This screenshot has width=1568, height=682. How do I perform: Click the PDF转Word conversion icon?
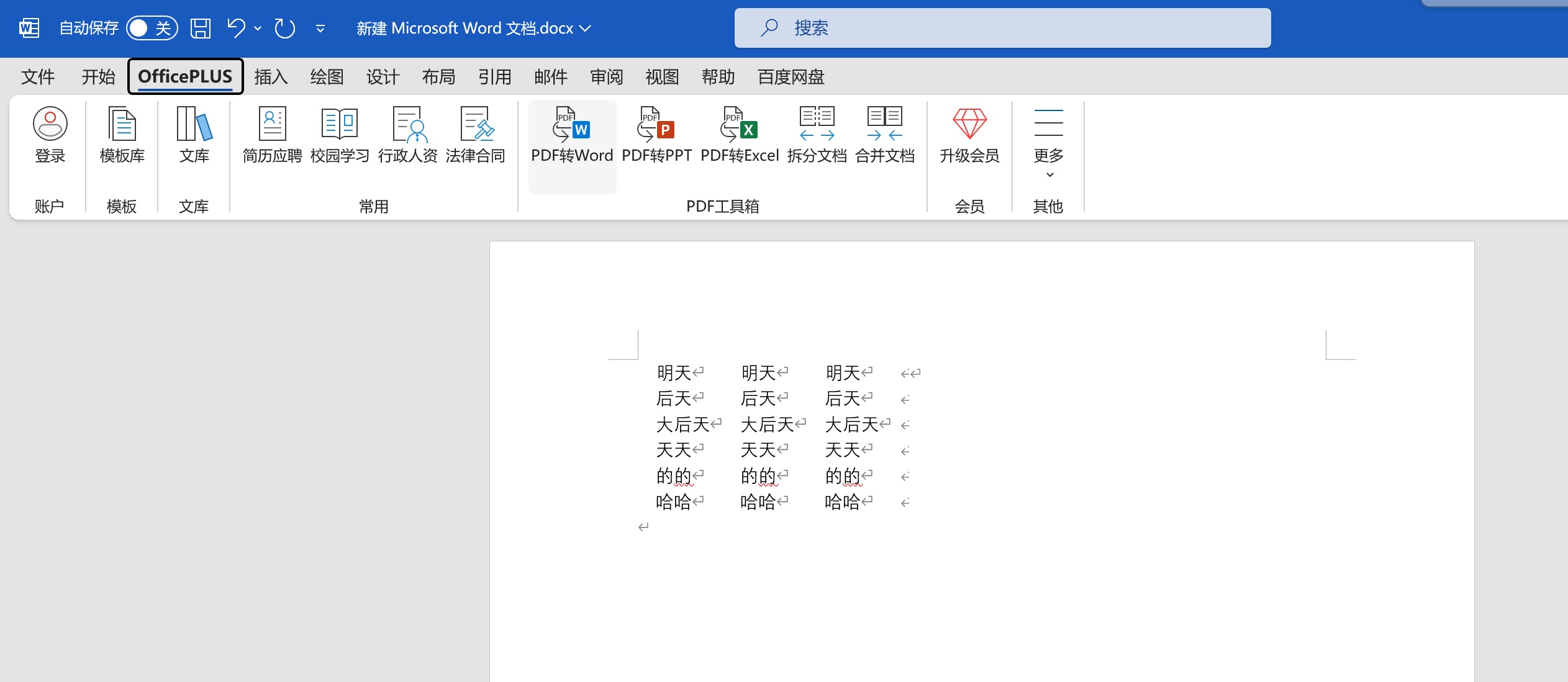click(x=571, y=124)
